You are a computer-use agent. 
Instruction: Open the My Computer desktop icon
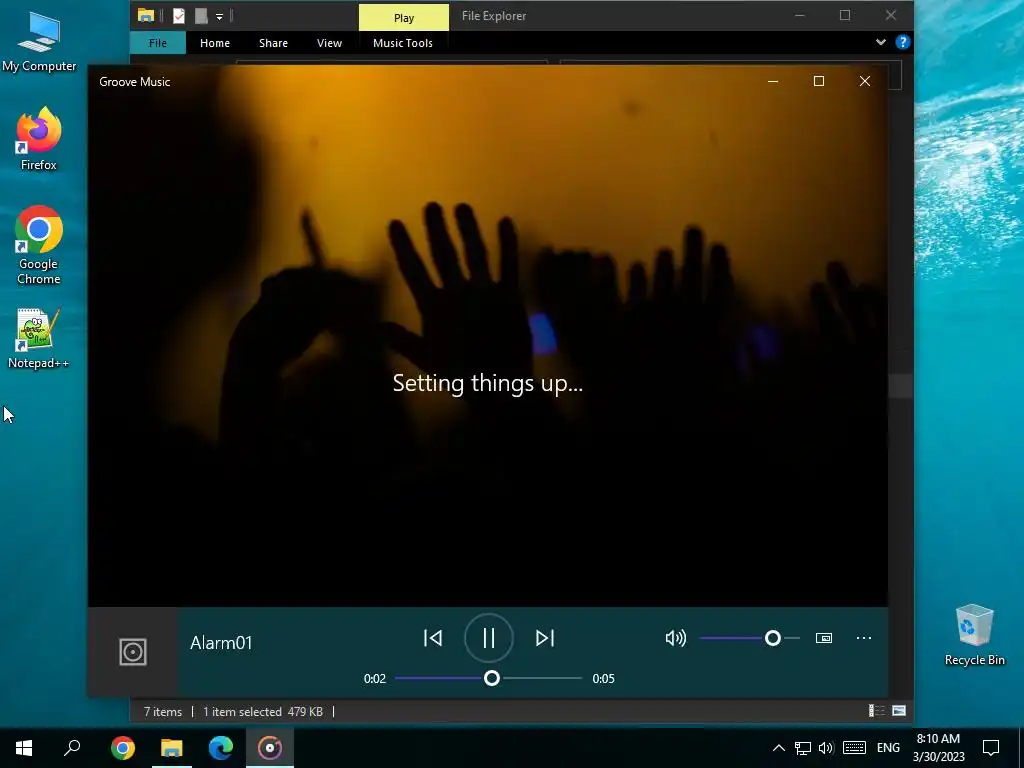pyautogui.click(x=39, y=41)
